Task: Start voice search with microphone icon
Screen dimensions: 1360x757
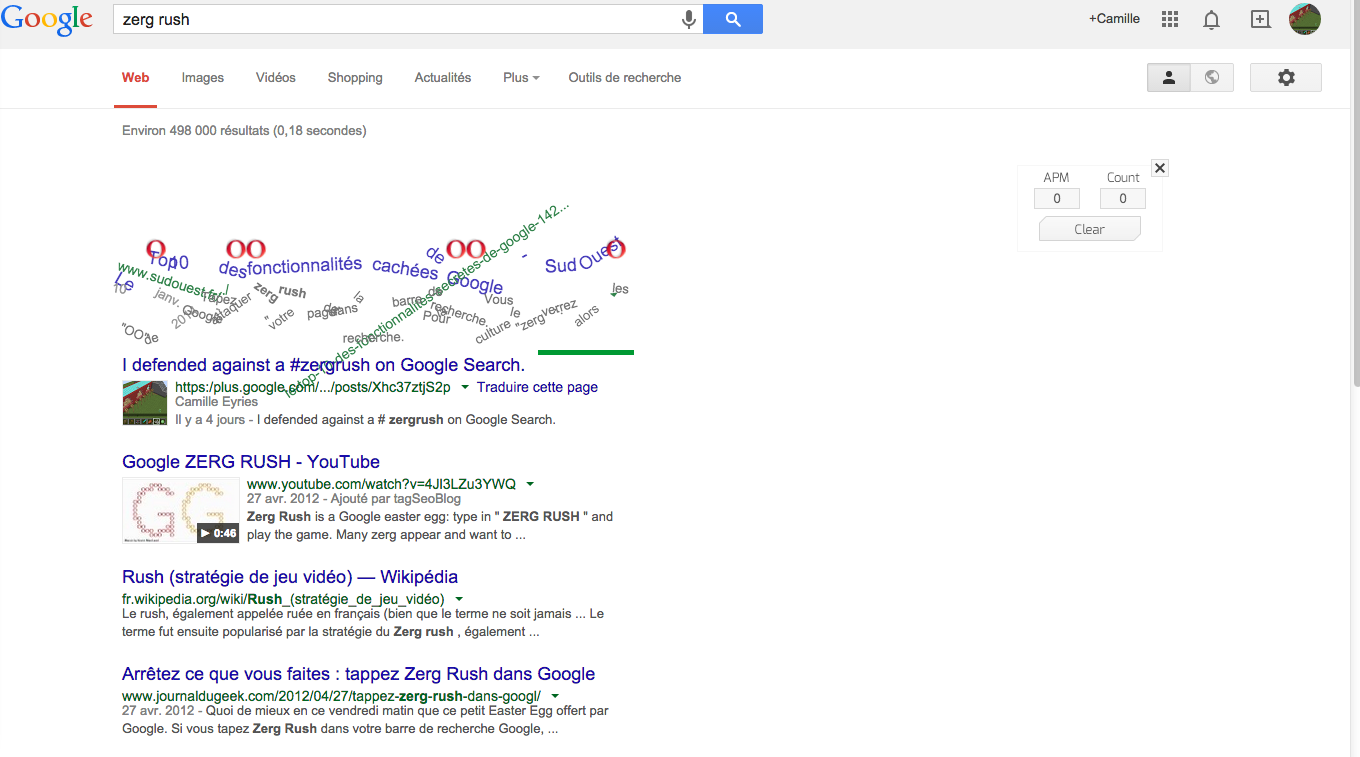Action: click(x=688, y=19)
